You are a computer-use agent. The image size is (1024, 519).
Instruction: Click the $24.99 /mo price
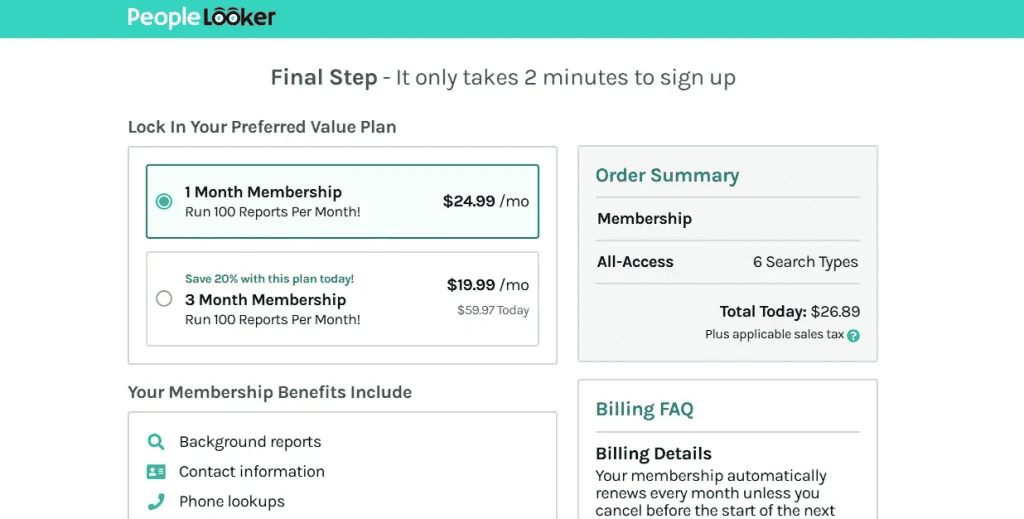(x=486, y=201)
